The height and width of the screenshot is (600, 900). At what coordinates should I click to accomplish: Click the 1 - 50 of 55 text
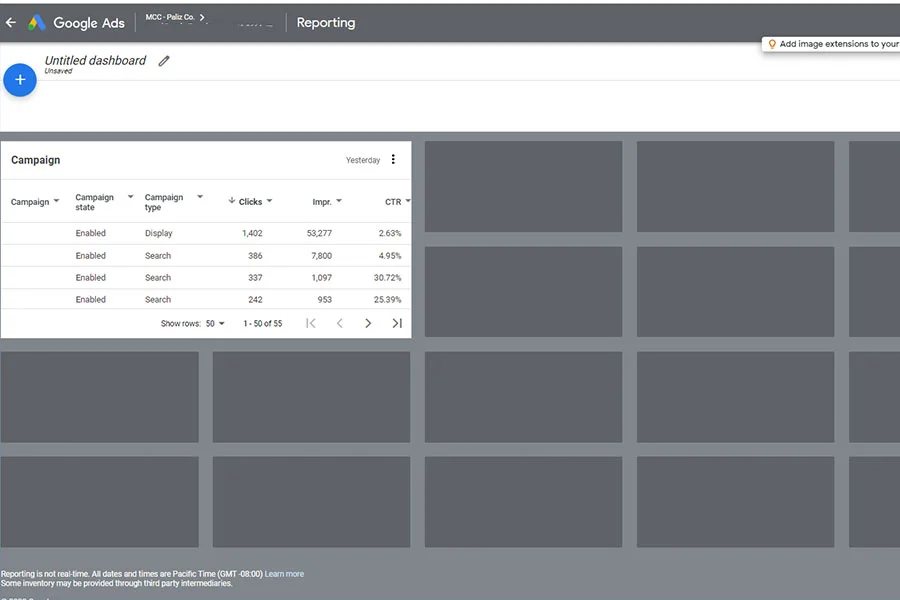pos(262,323)
